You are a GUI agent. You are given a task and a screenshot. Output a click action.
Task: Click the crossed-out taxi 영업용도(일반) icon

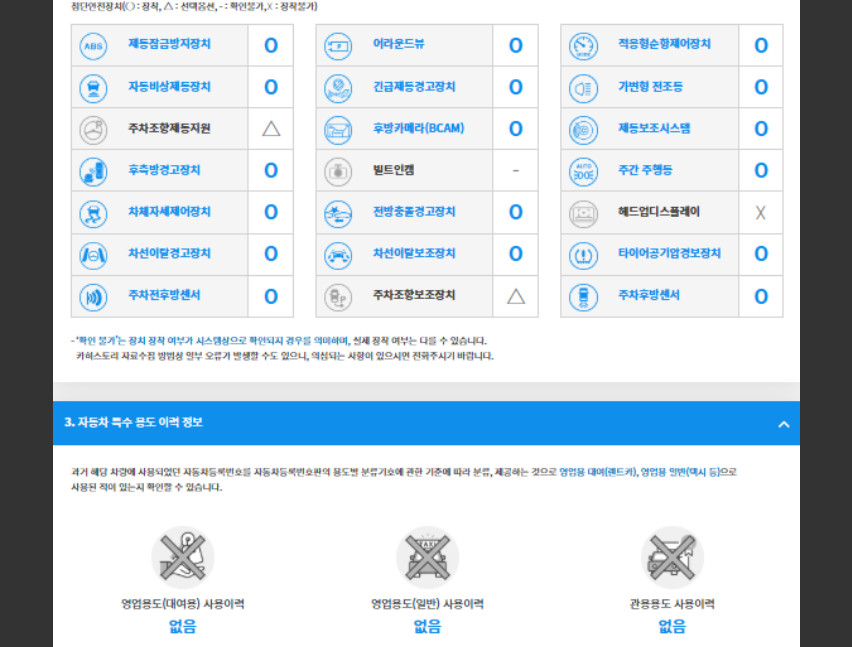(427, 557)
